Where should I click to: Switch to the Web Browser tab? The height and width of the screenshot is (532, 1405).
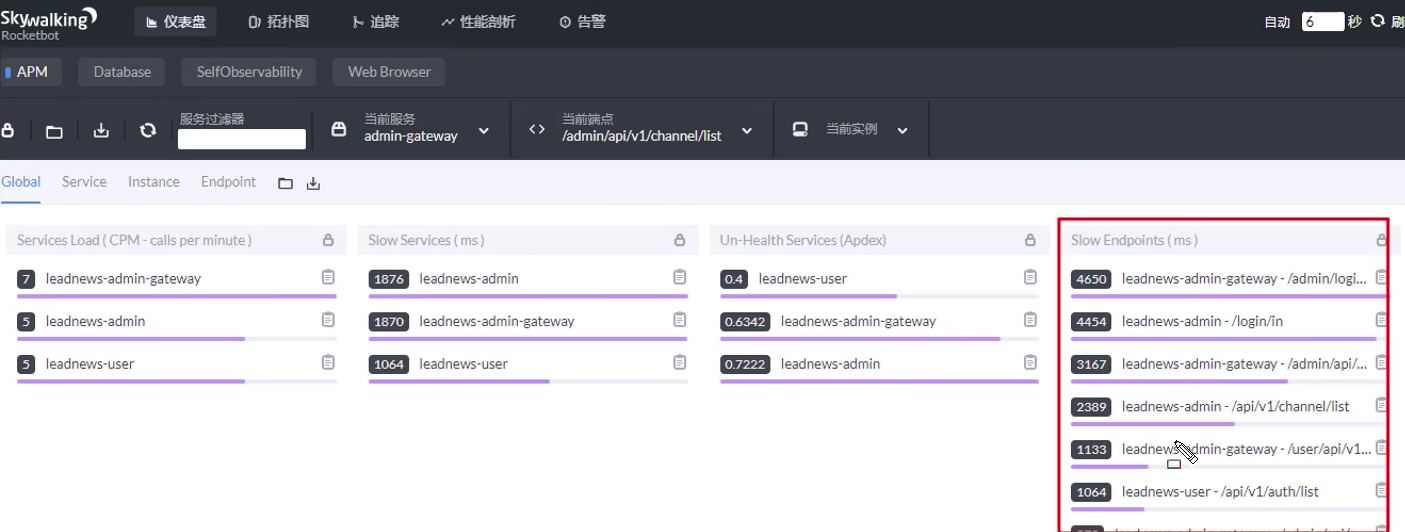pos(389,72)
